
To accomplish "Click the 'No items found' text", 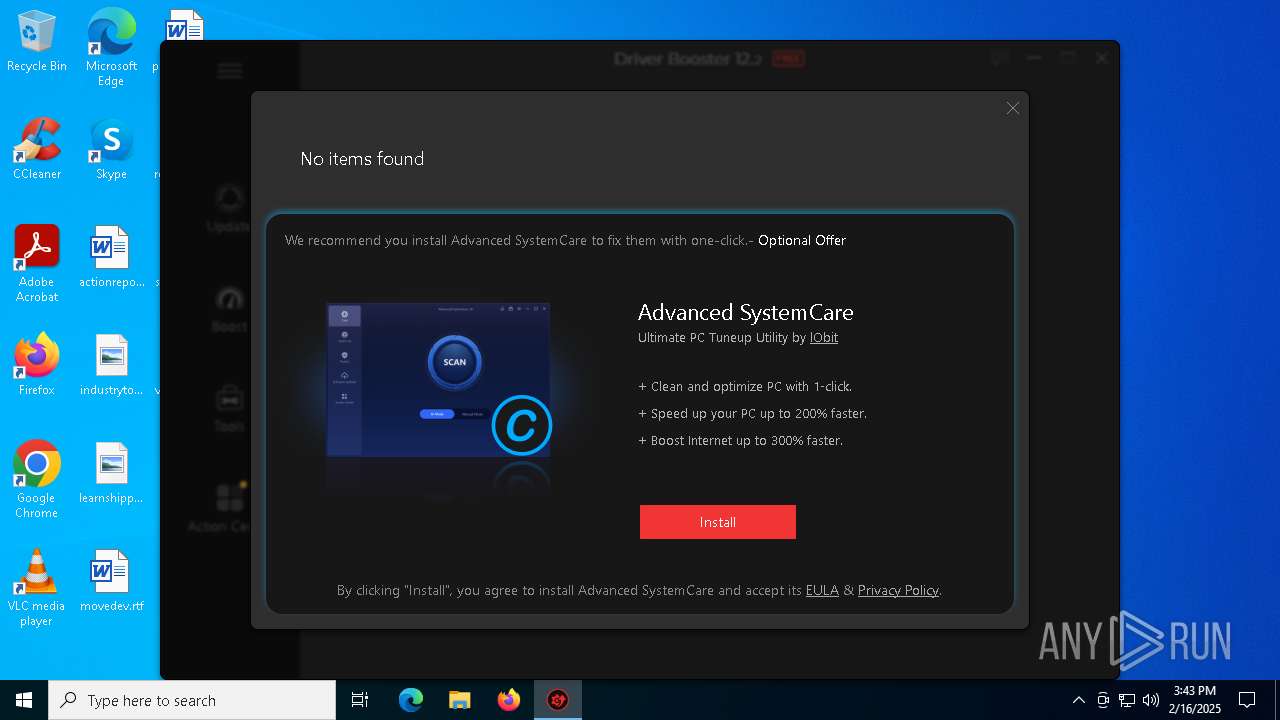I will point(362,159).
